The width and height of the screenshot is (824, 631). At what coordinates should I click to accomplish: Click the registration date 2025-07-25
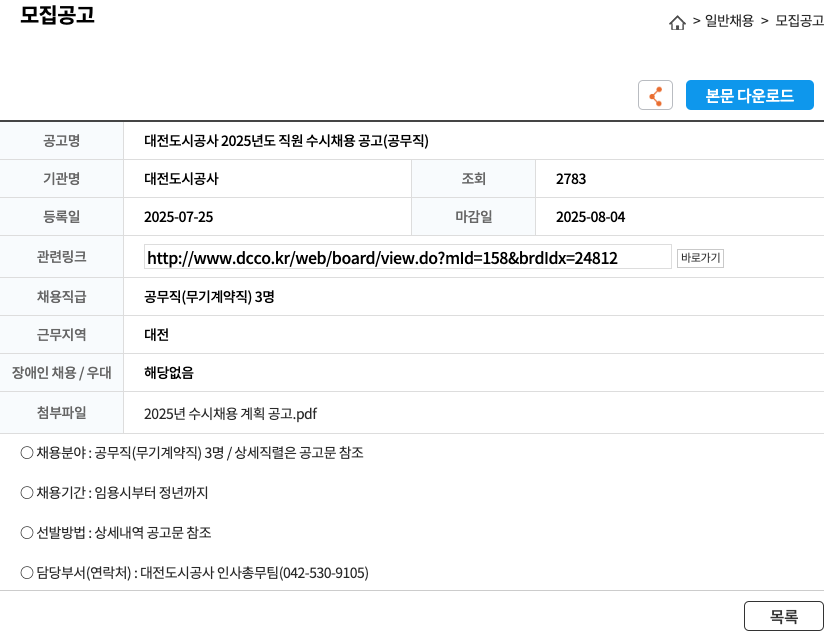click(178, 217)
